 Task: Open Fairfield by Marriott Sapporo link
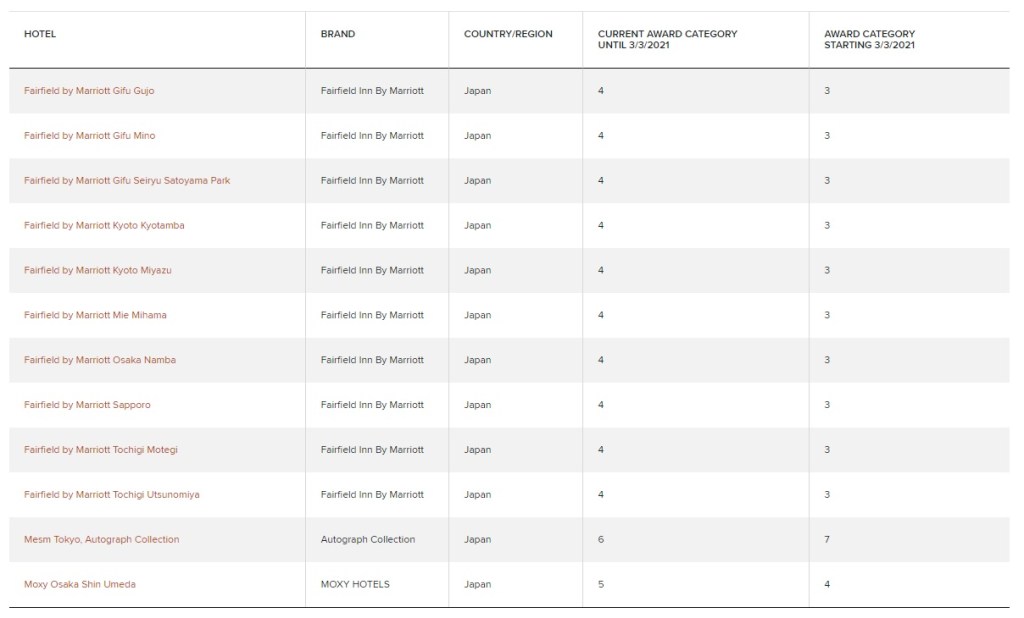87,405
